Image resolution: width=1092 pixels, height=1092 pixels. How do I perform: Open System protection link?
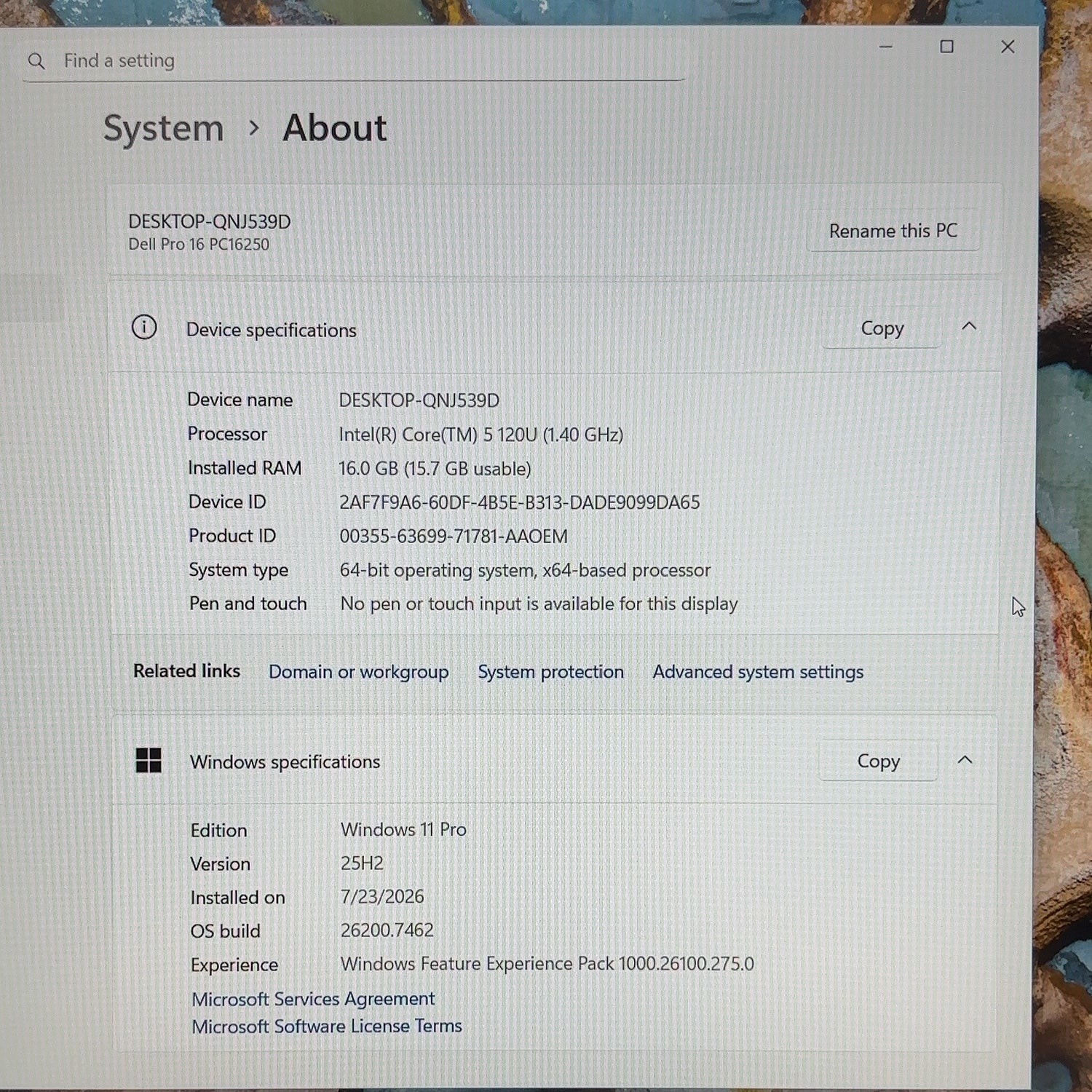(x=550, y=672)
